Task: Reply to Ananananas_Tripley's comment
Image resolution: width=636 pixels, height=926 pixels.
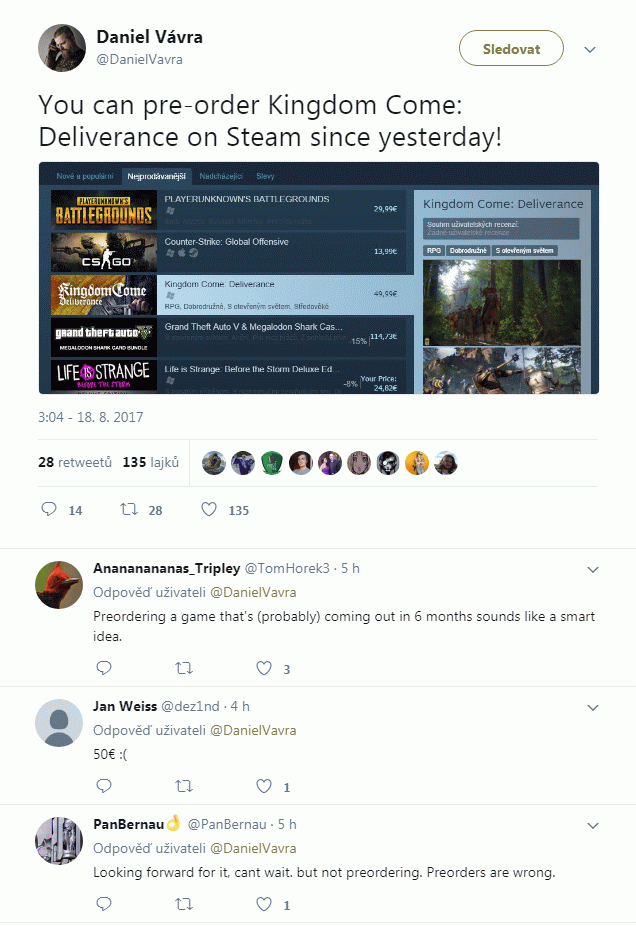Action: click(104, 668)
